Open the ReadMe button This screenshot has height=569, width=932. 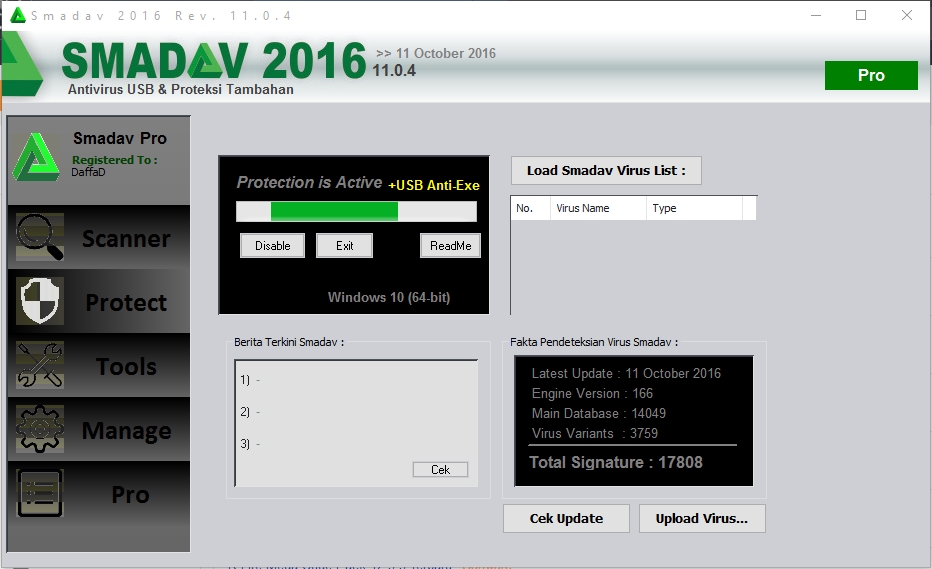click(x=451, y=246)
